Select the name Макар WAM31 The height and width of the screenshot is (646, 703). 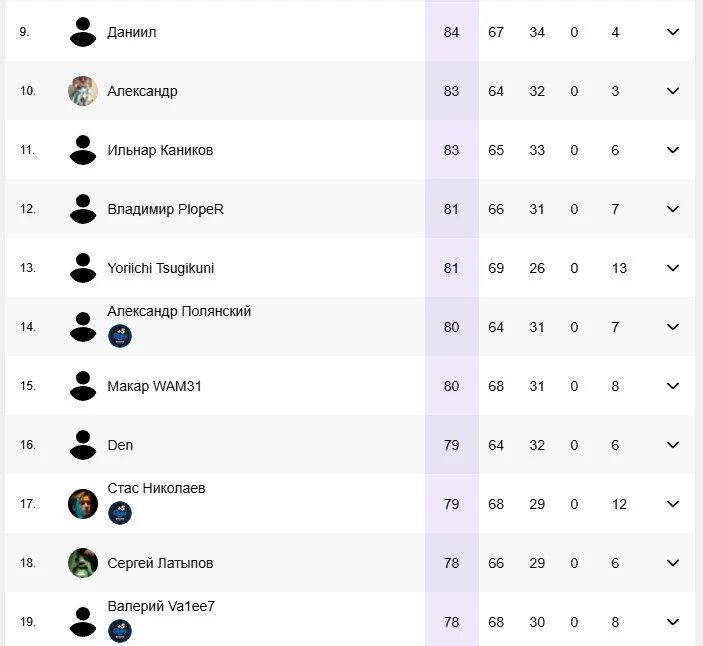(154, 386)
